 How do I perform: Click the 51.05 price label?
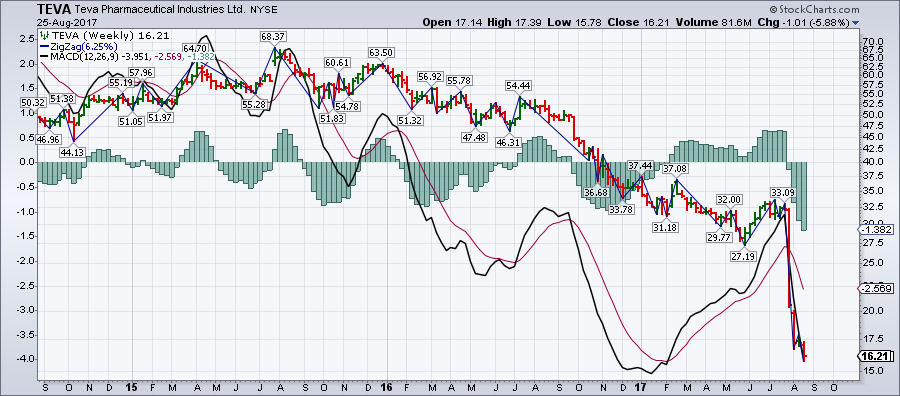pyautogui.click(x=131, y=121)
